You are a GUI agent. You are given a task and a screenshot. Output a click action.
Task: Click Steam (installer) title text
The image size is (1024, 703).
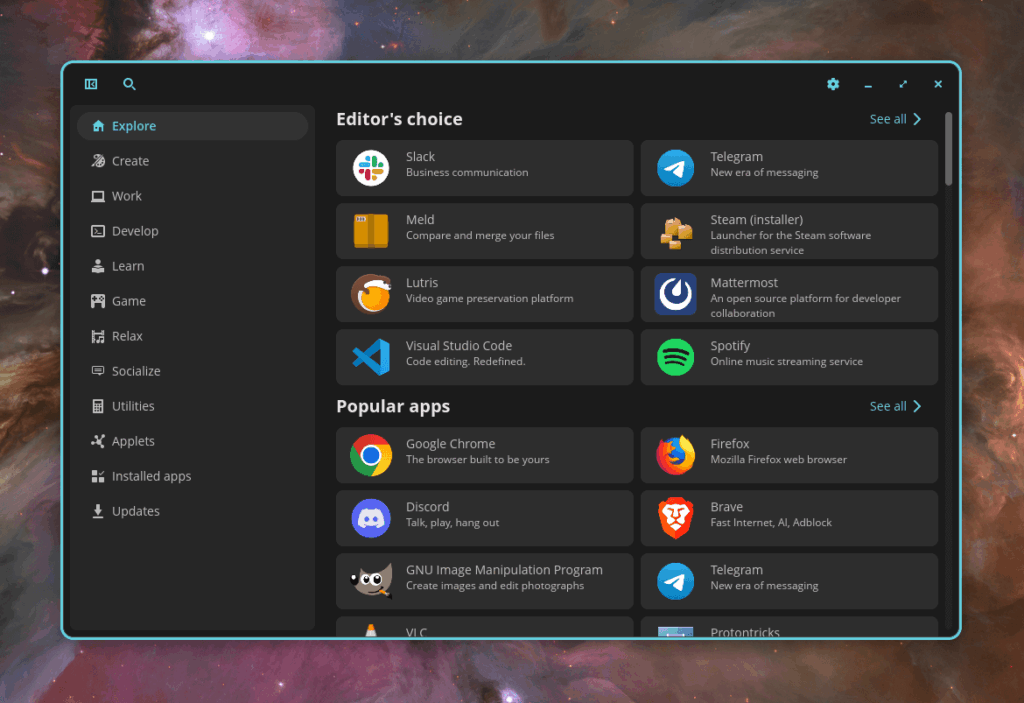coord(756,220)
